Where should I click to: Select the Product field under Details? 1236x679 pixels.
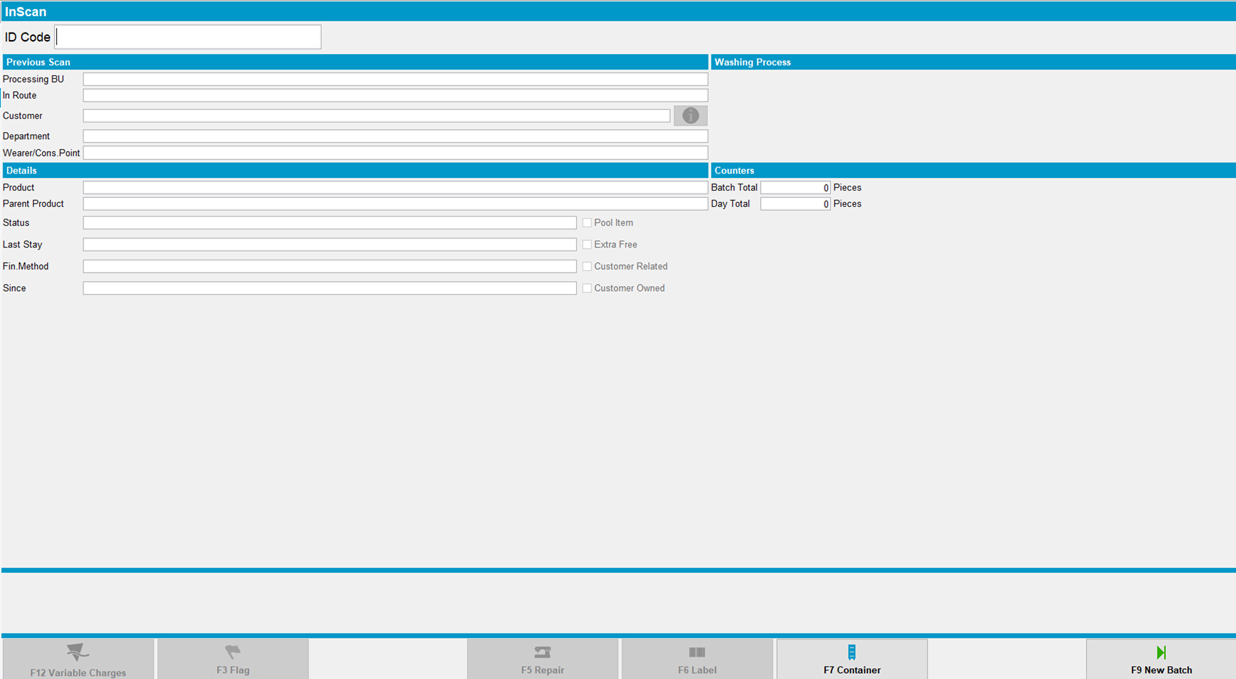pyautogui.click(x=395, y=188)
